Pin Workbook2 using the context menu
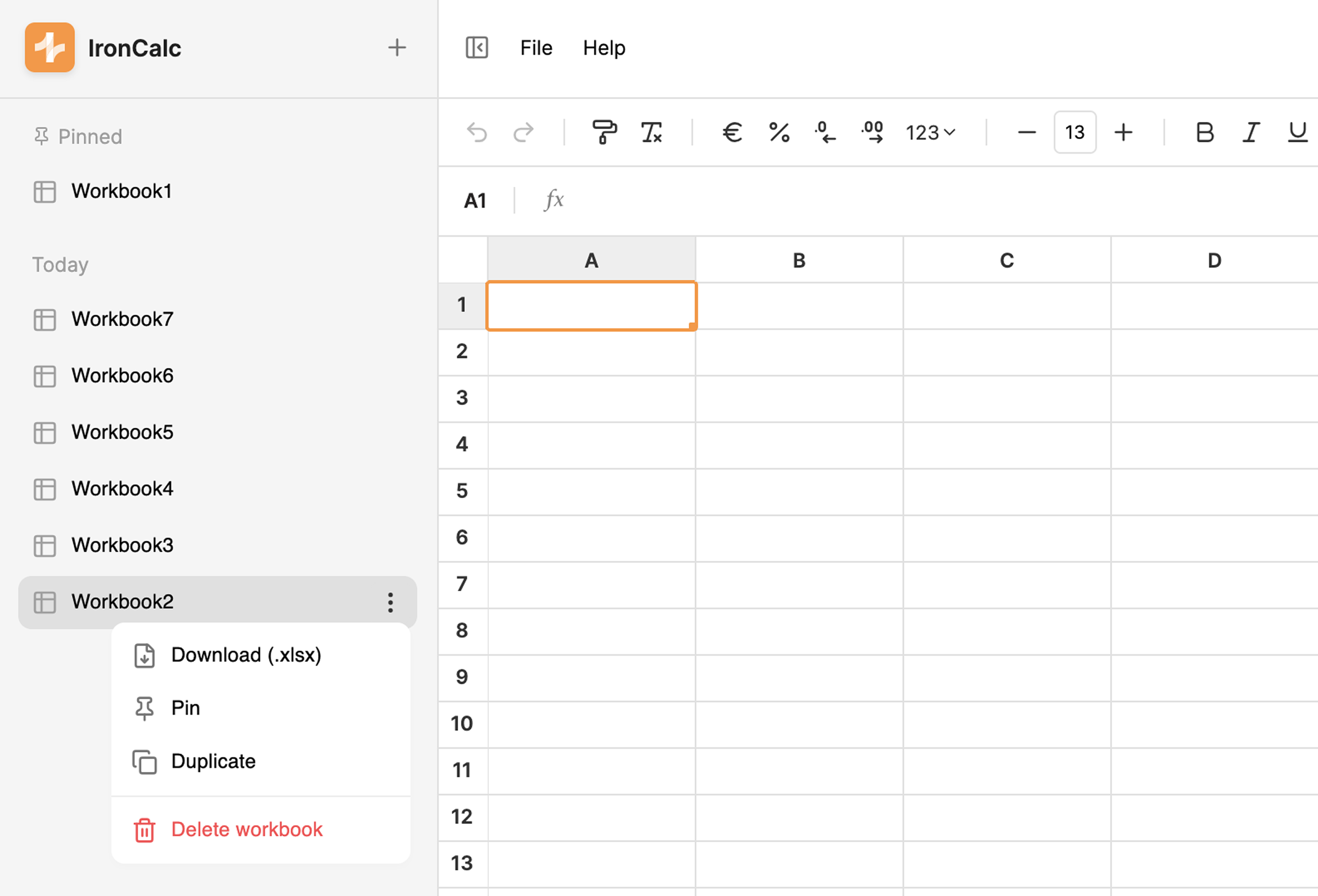 pos(185,708)
